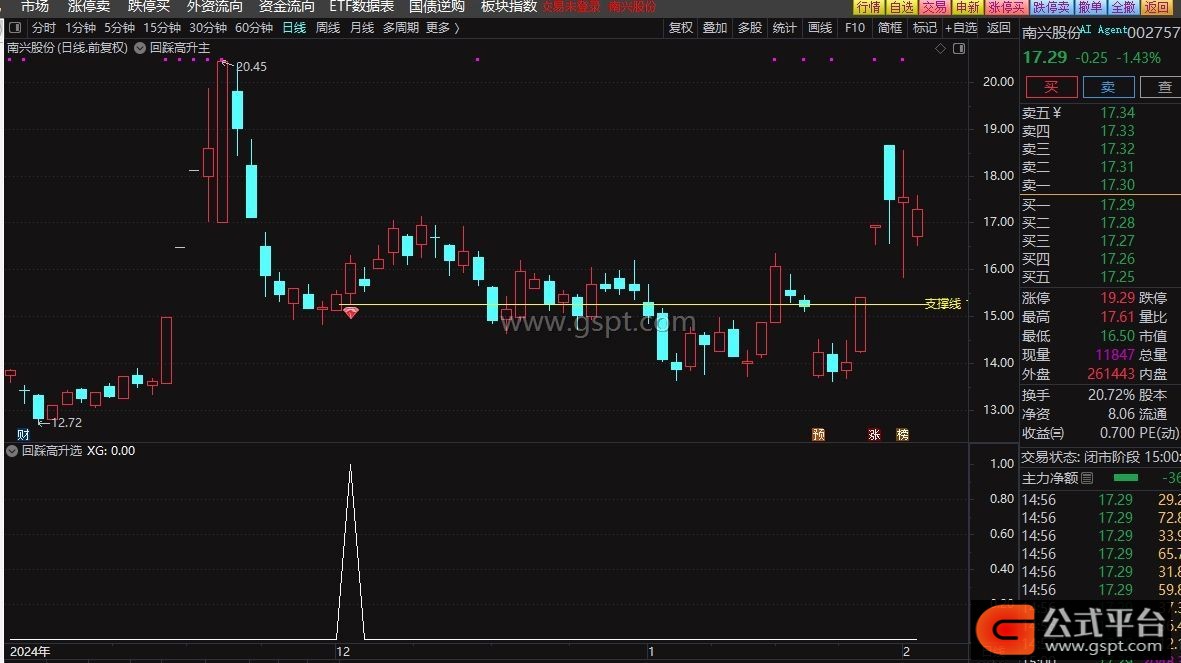Select the 日线 daily chart tab

tap(294, 28)
